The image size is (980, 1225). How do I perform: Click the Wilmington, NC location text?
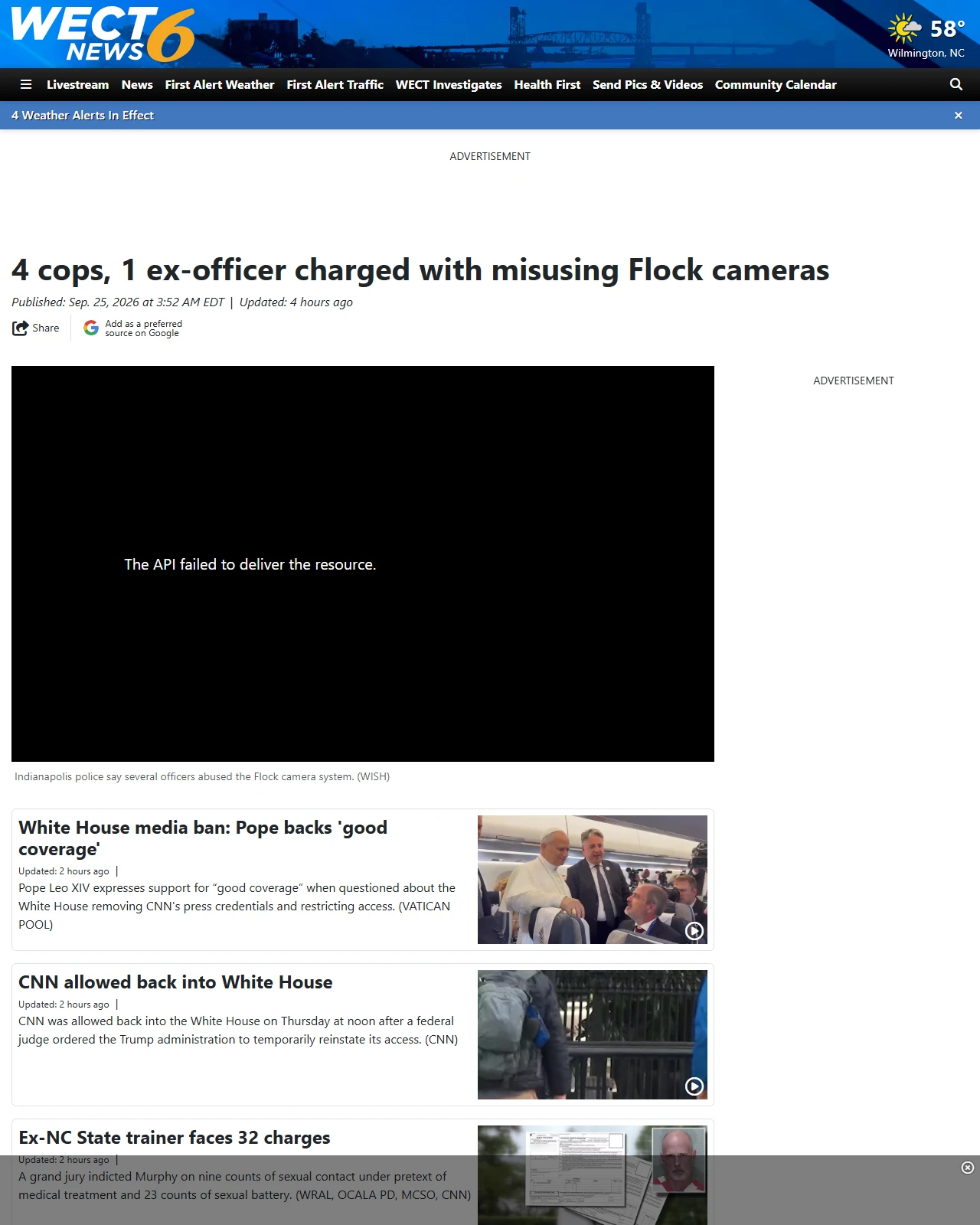[926, 53]
